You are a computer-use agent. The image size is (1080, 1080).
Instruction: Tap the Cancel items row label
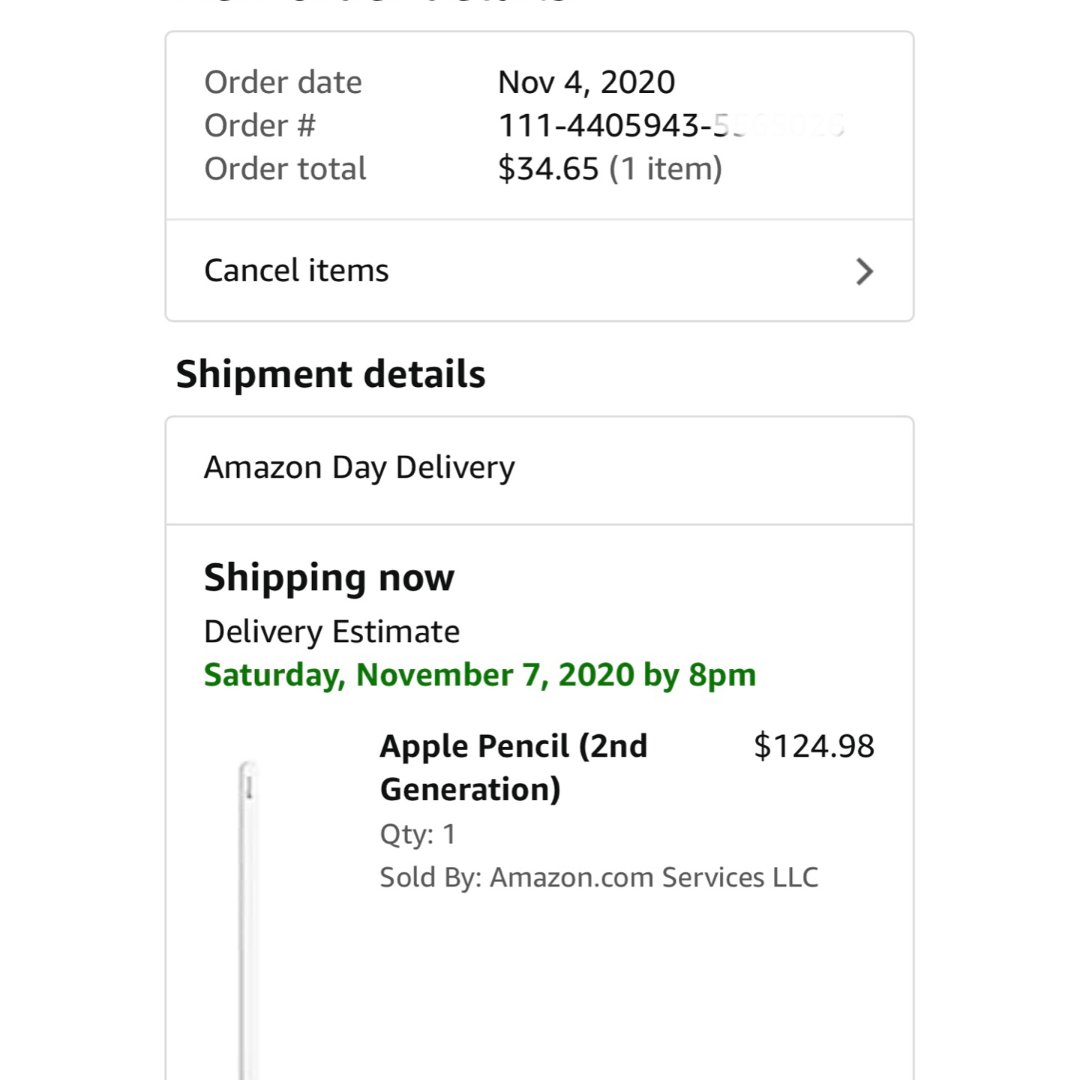tap(296, 270)
